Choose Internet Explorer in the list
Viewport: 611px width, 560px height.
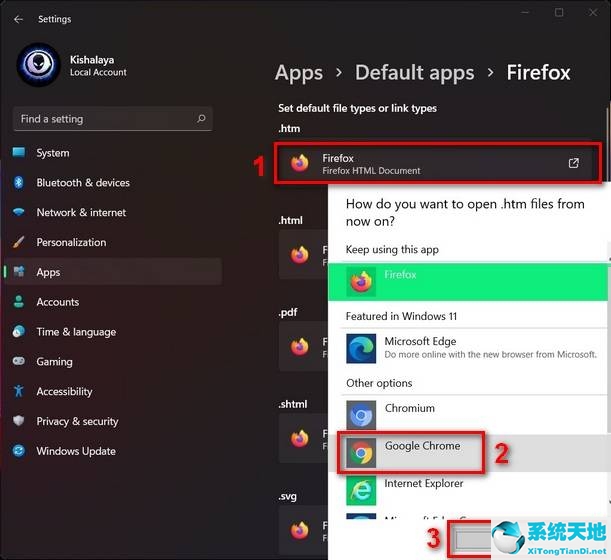[470, 489]
